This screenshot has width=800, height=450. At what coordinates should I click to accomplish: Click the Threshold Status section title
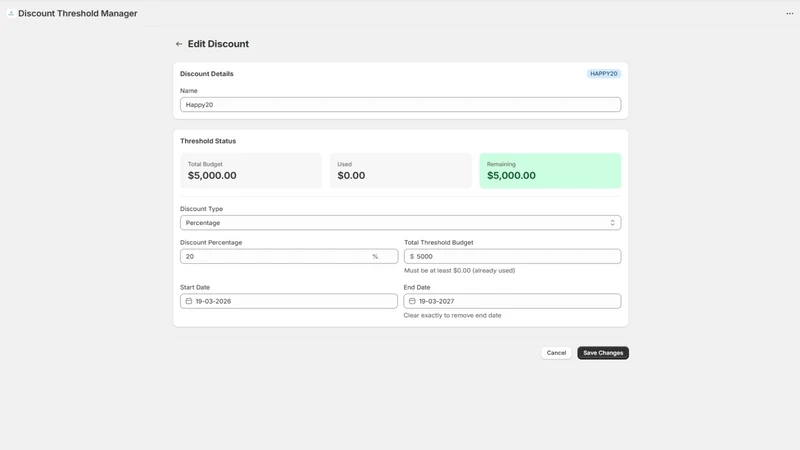(x=208, y=141)
